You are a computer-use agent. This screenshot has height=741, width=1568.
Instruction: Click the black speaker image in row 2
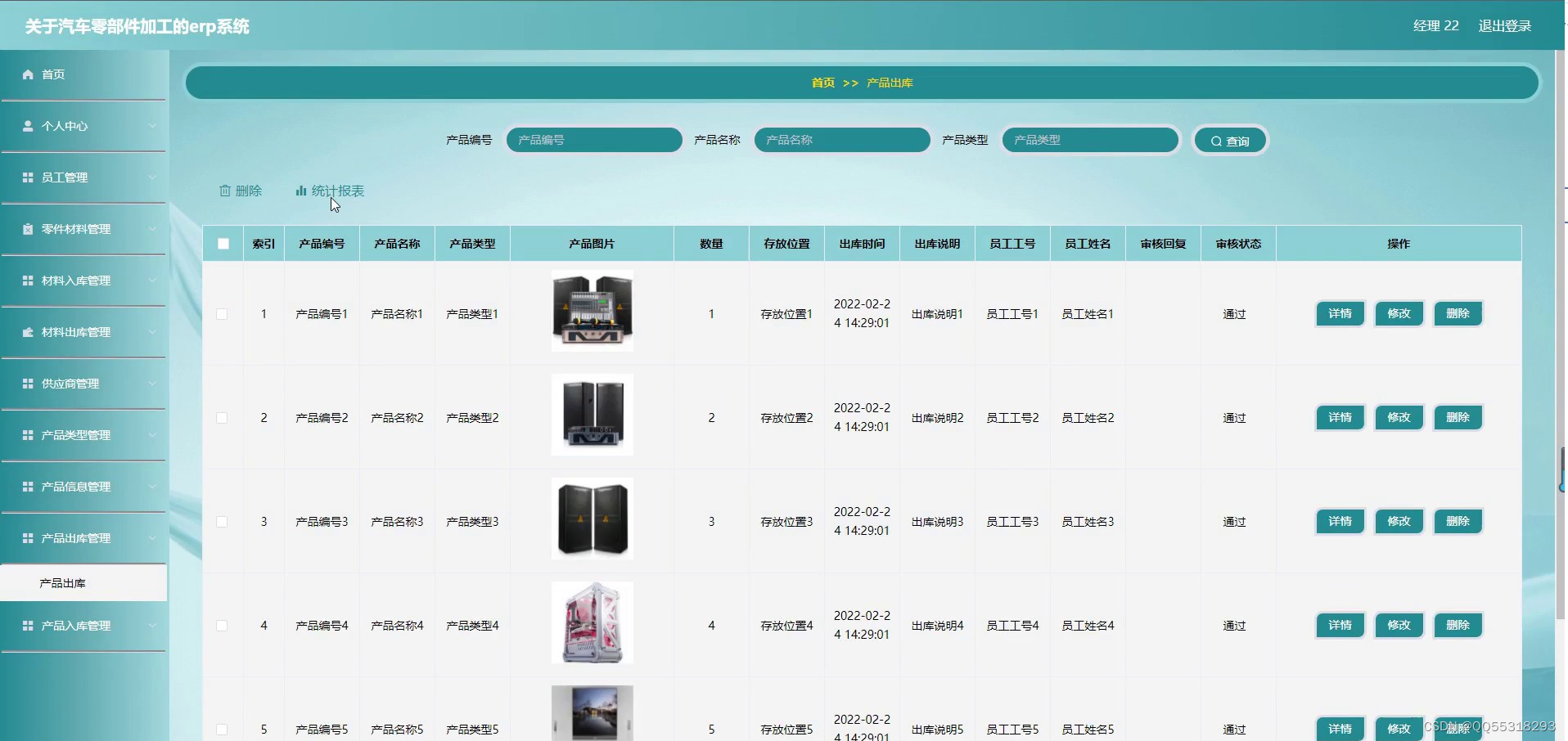pyautogui.click(x=593, y=415)
